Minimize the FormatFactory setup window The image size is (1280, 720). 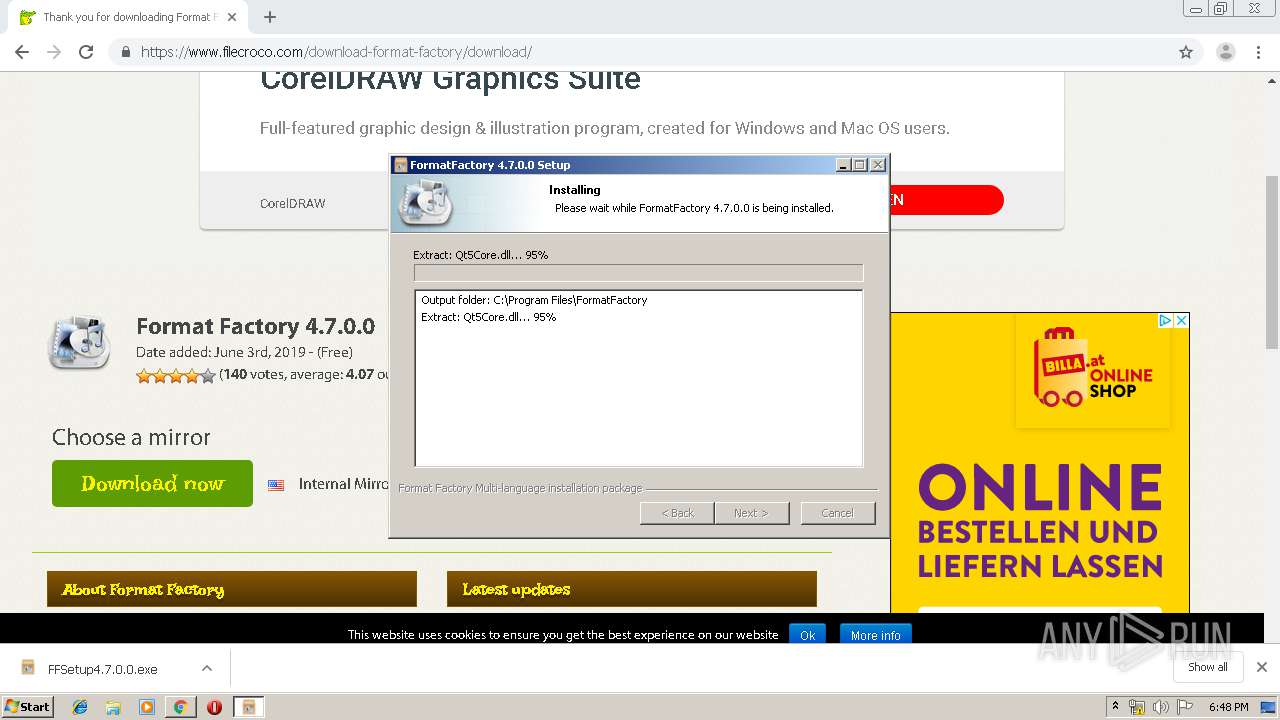pos(843,165)
